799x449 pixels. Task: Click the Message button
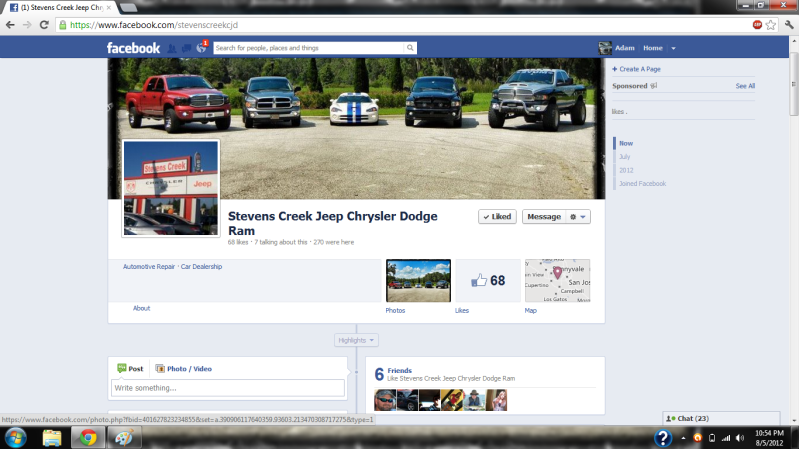544,217
